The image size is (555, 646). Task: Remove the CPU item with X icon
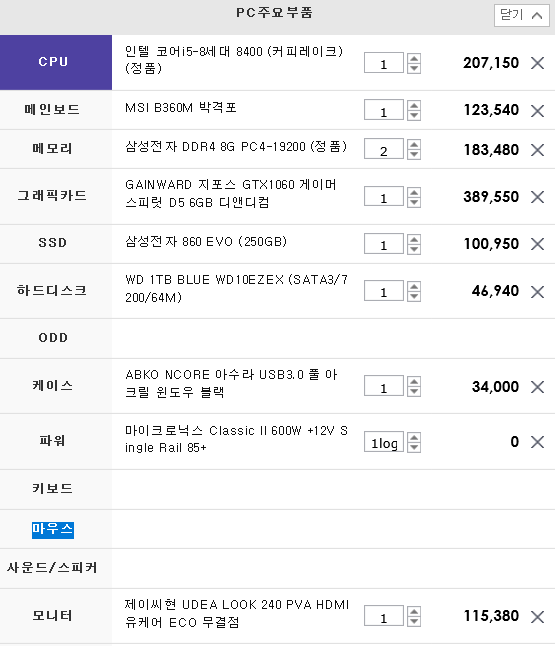pyautogui.click(x=537, y=63)
